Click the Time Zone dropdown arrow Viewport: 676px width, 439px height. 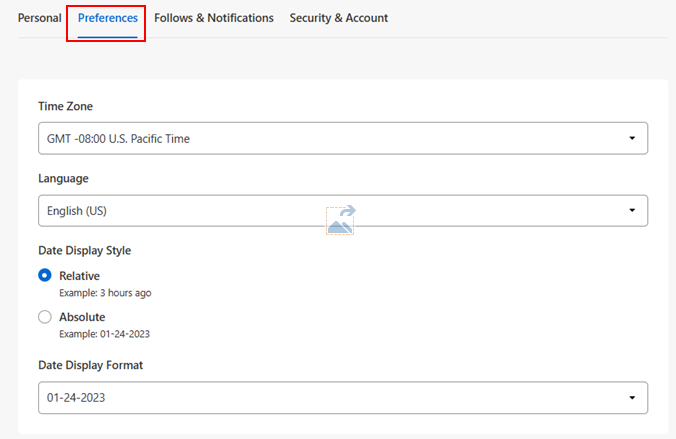pyautogui.click(x=632, y=138)
